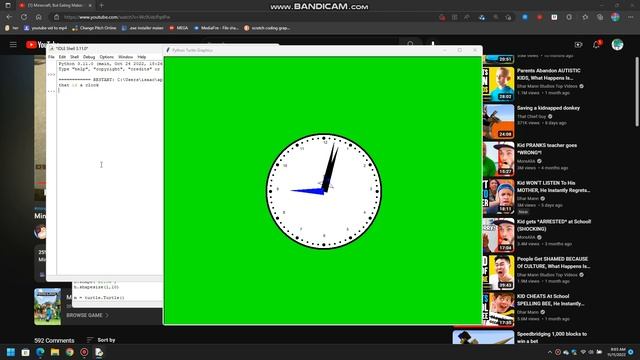Open the browser collections icon
Viewport: 640px width, 360px height.
pos(600,17)
